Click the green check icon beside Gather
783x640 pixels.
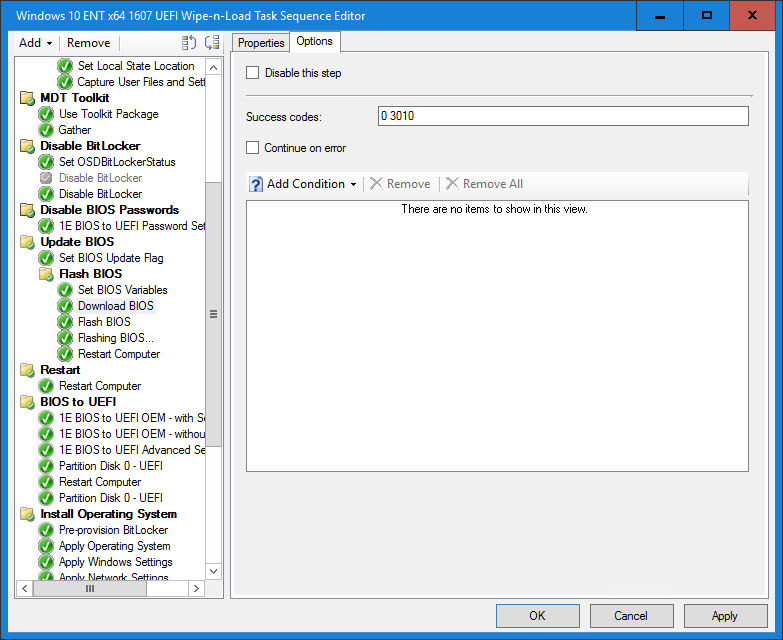tap(46, 130)
